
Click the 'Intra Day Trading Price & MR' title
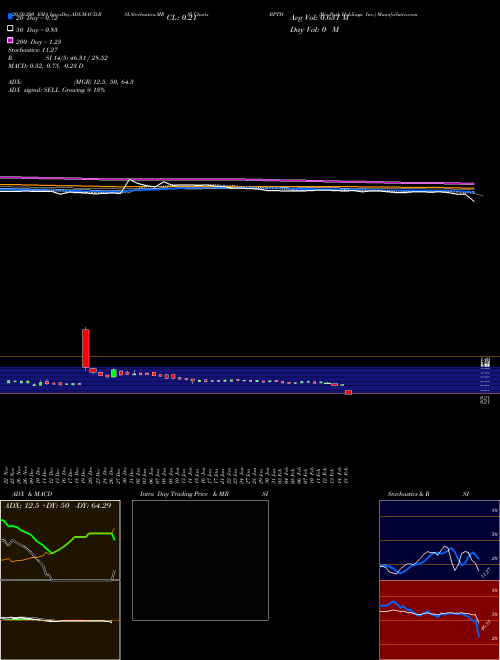coord(184,494)
